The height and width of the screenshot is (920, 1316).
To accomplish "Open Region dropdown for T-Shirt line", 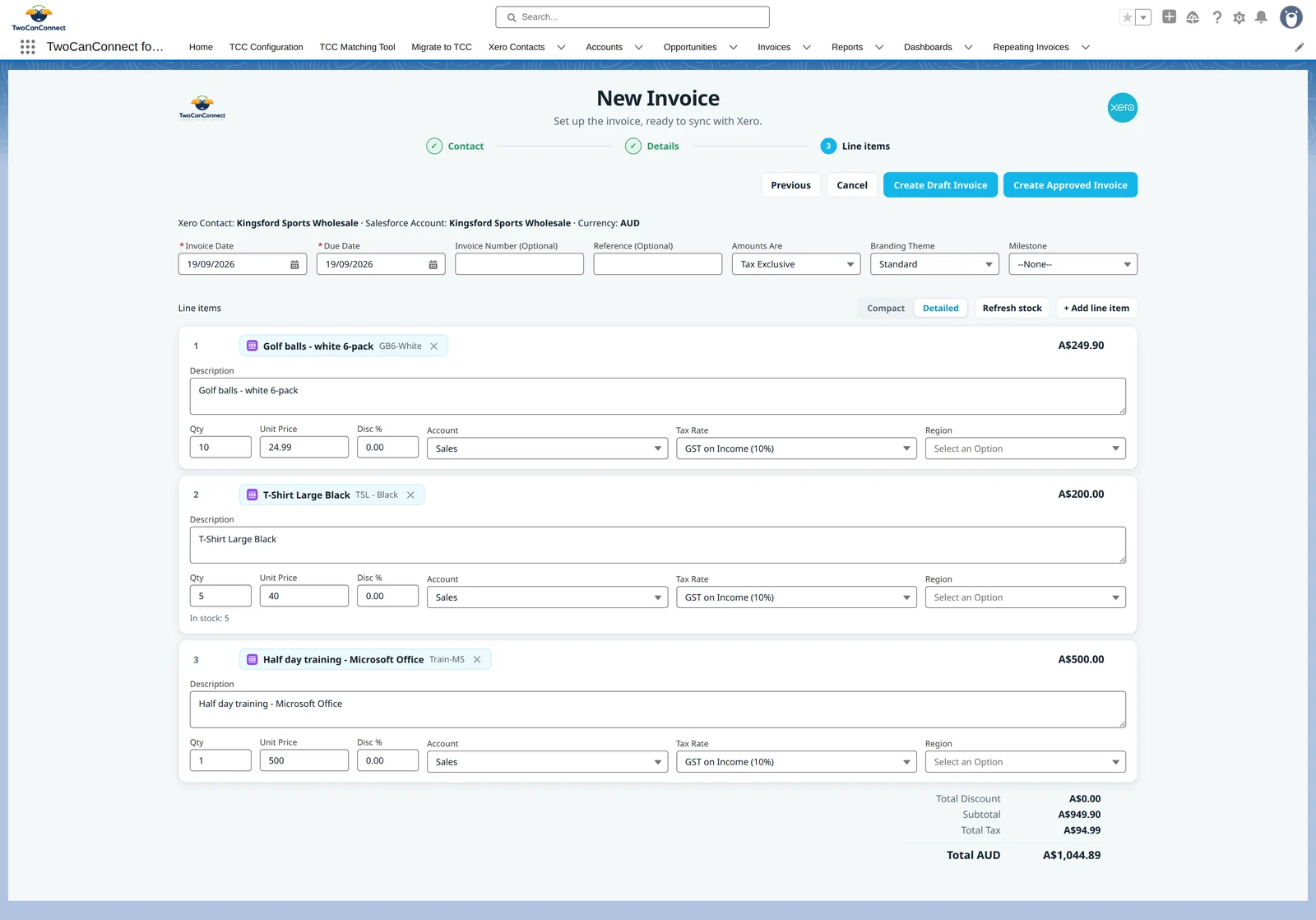I will click(1025, 597).
